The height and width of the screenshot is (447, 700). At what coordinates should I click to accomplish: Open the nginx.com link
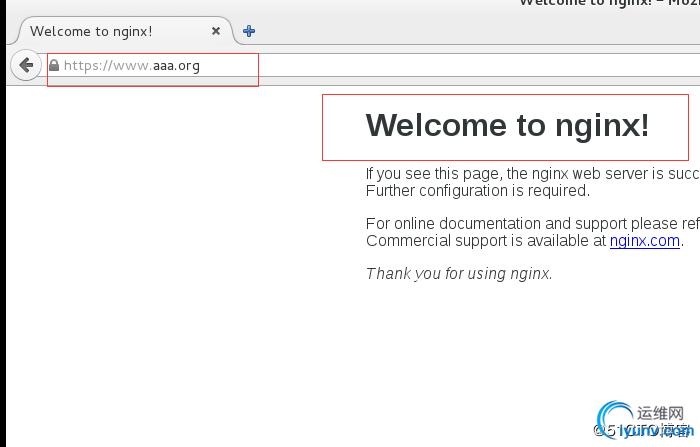[645, 241]
